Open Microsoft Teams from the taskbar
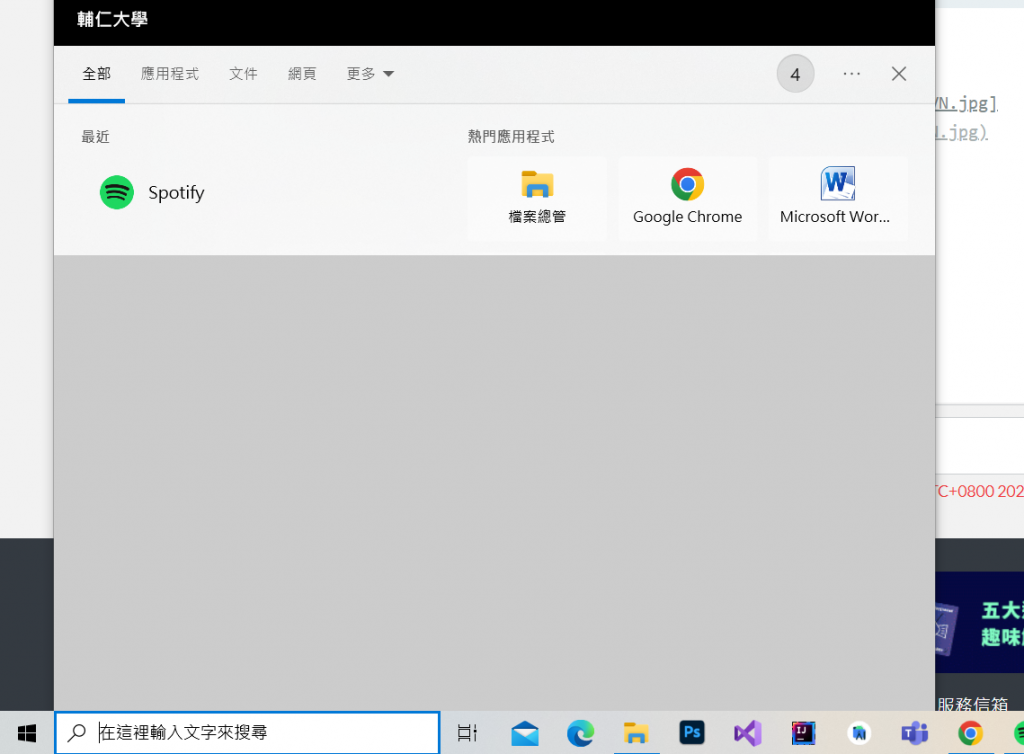1024x754 pixels. (x=915, y=734)
